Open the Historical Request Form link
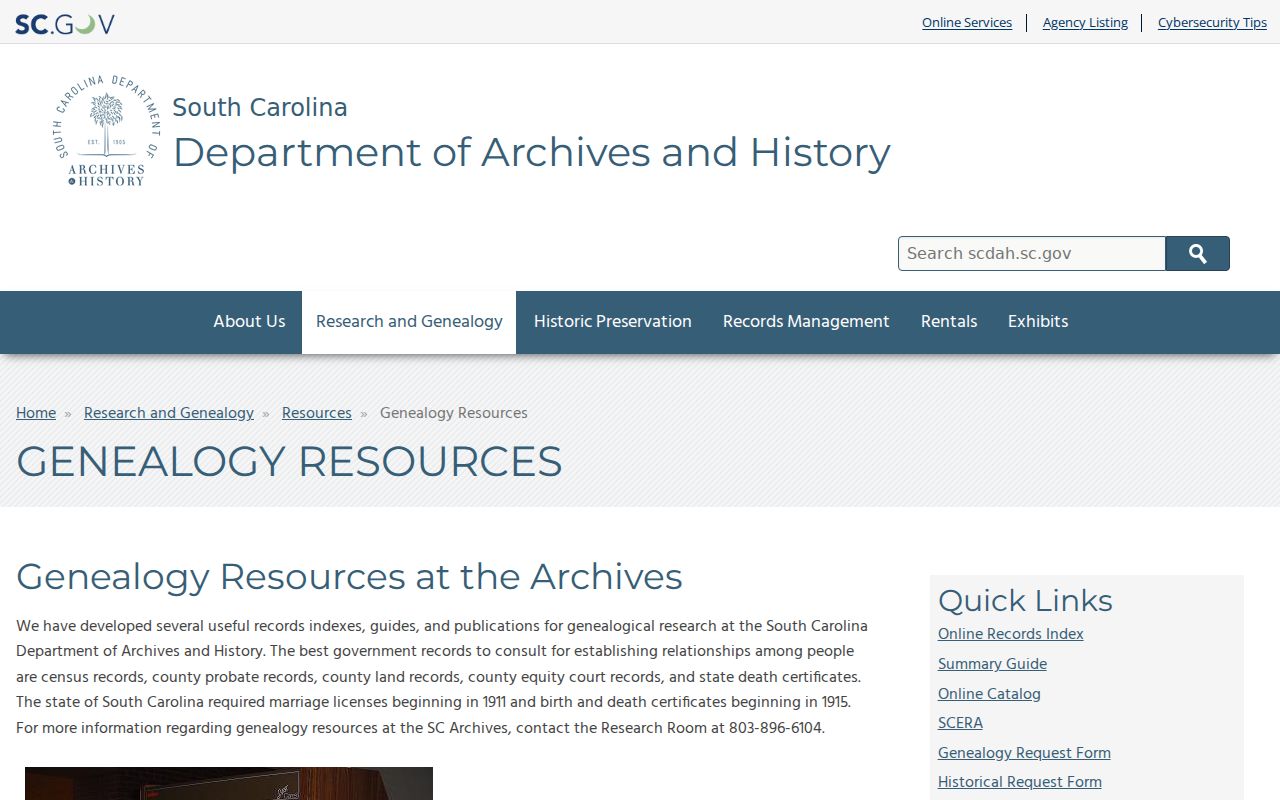Screen dimensions: 1280x800 point(1020,782)
